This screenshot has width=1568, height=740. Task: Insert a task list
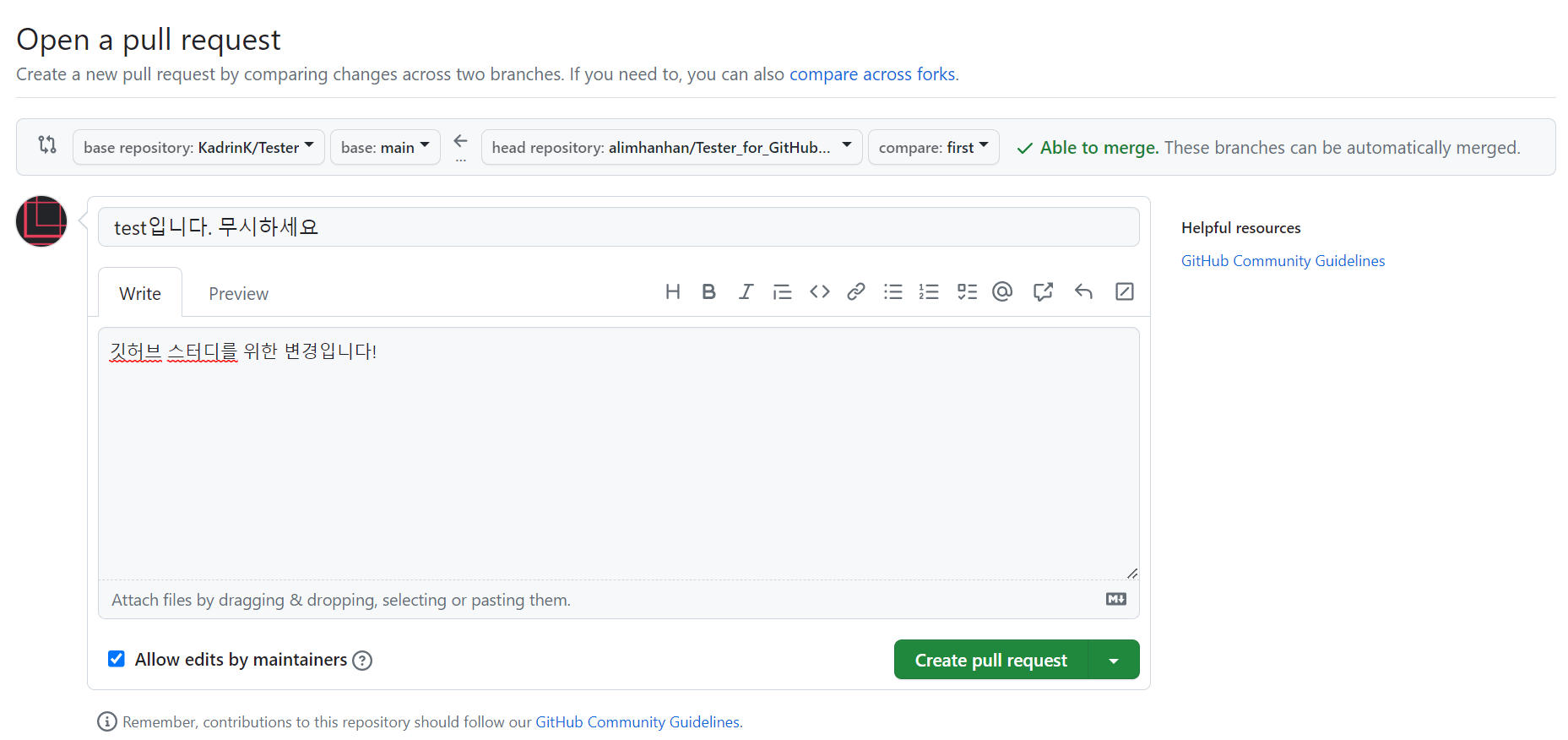[x=967, y=291]
